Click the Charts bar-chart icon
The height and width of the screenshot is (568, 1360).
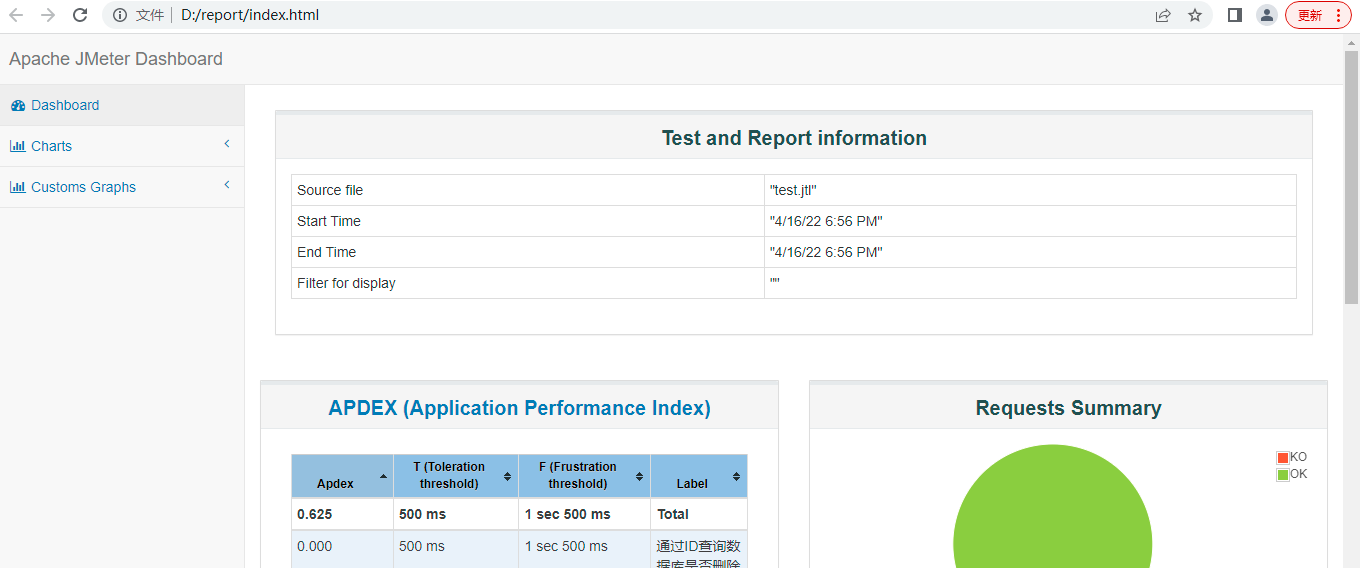[x=18, y=146]
